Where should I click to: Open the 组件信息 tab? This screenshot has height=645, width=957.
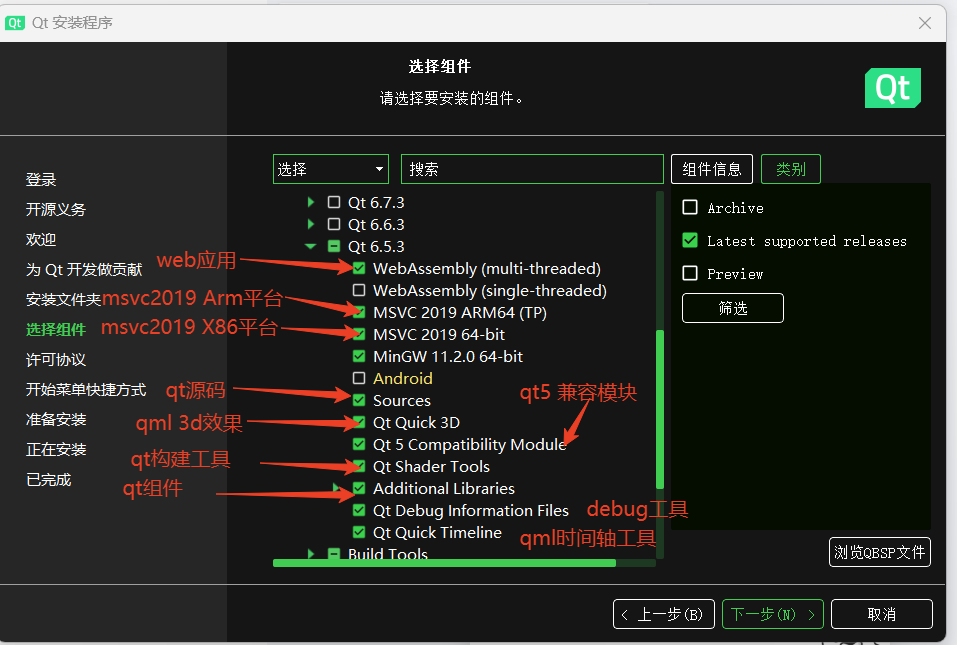(x=712, y=169)
